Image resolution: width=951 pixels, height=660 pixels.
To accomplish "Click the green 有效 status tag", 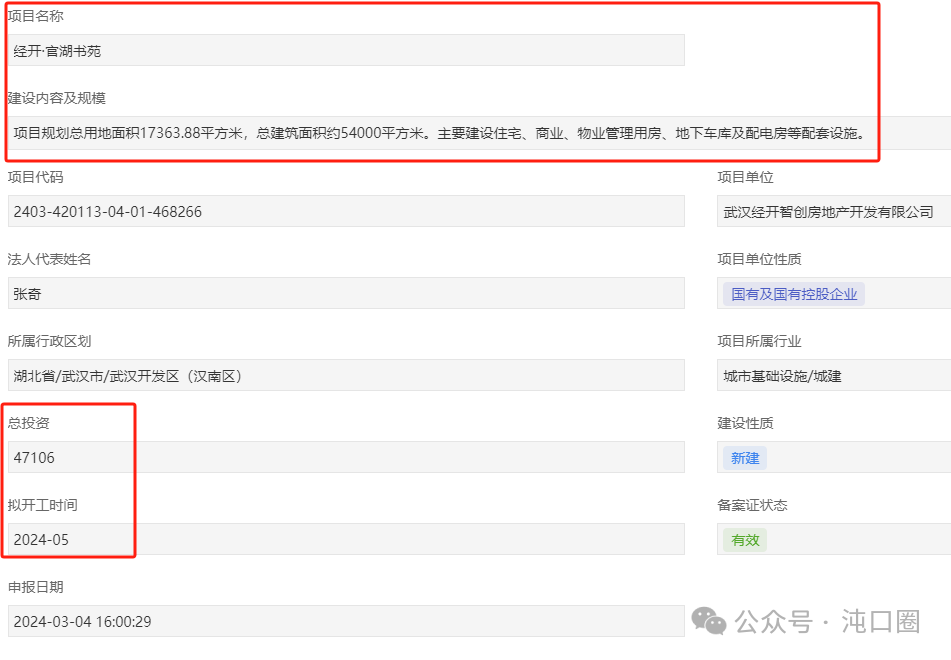I will [745, 540].
